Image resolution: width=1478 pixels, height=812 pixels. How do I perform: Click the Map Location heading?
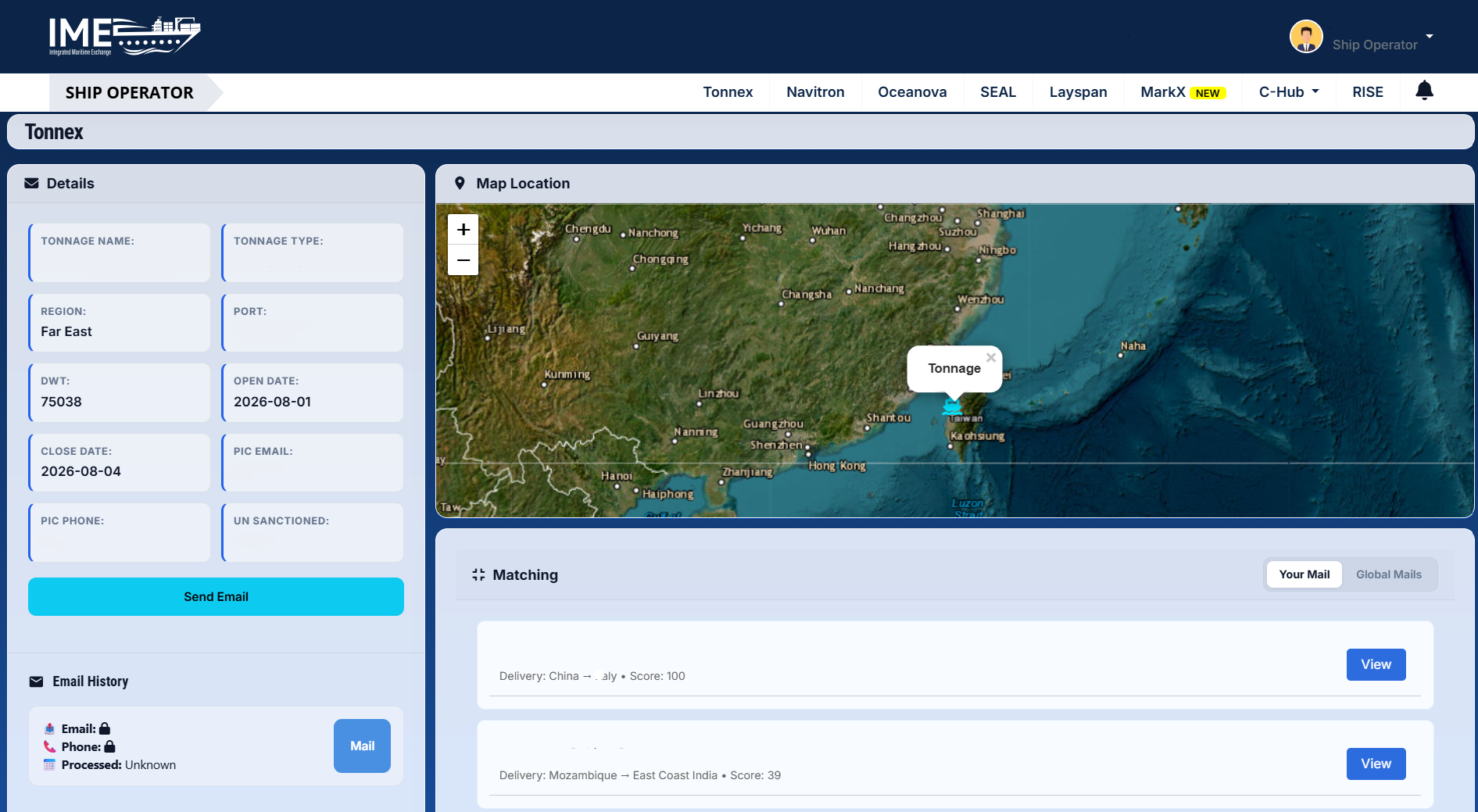[523, 184]
